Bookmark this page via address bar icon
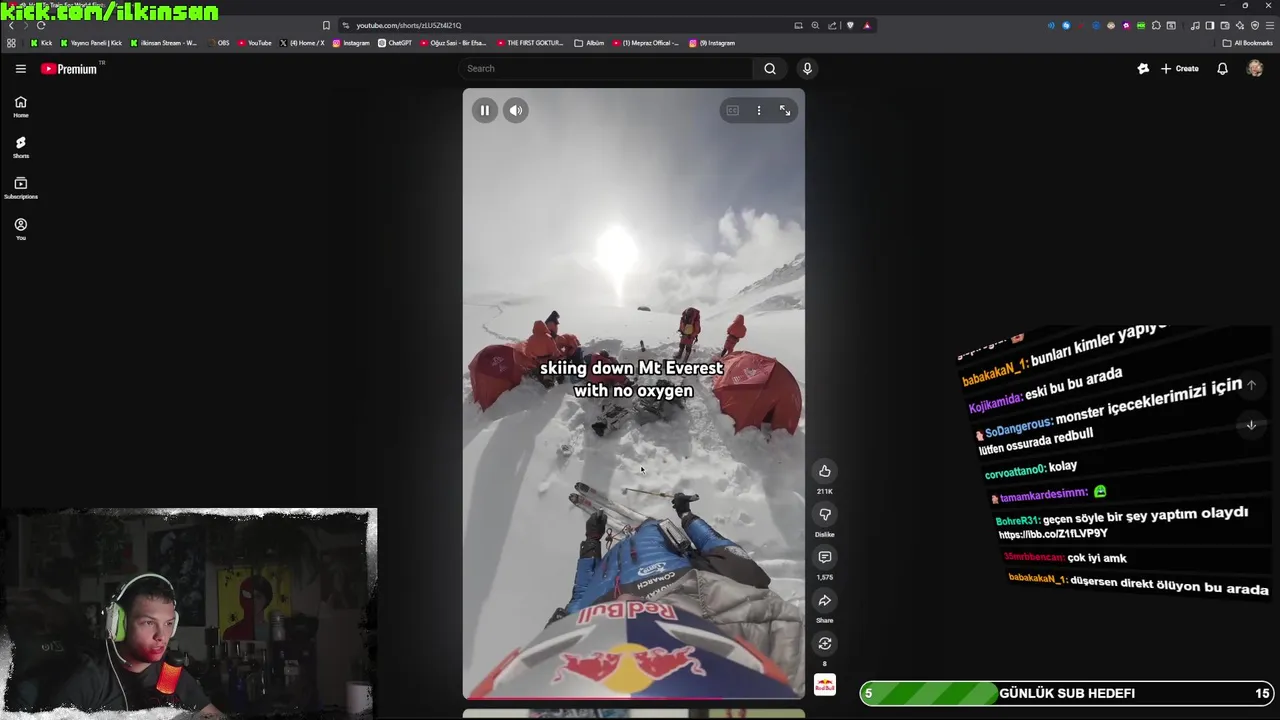1280x720 pixels. click(326, 25)
